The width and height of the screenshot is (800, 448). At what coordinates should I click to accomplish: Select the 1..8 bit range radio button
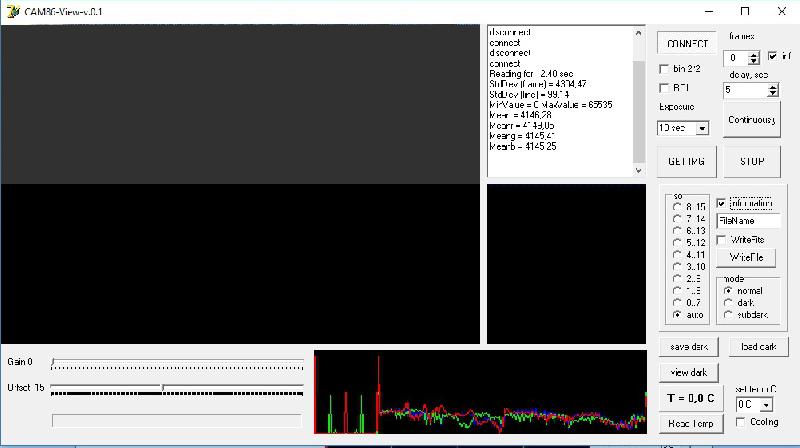click(677, 291)
